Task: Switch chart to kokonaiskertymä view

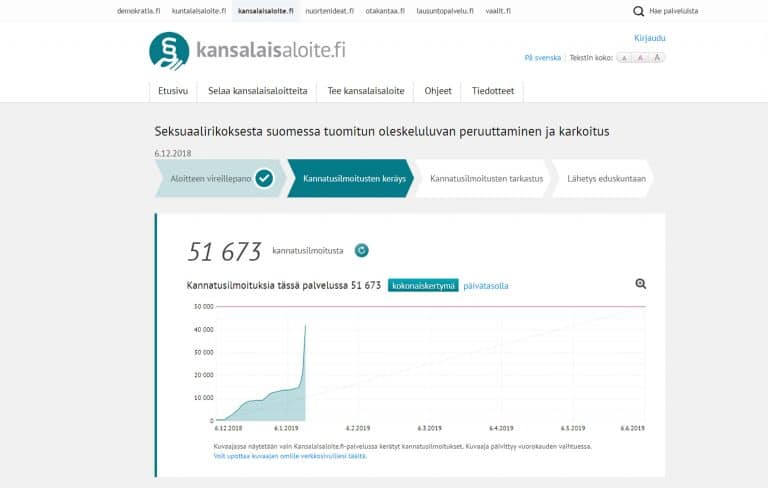Action: pyautogui.click(x=423, y=285)
